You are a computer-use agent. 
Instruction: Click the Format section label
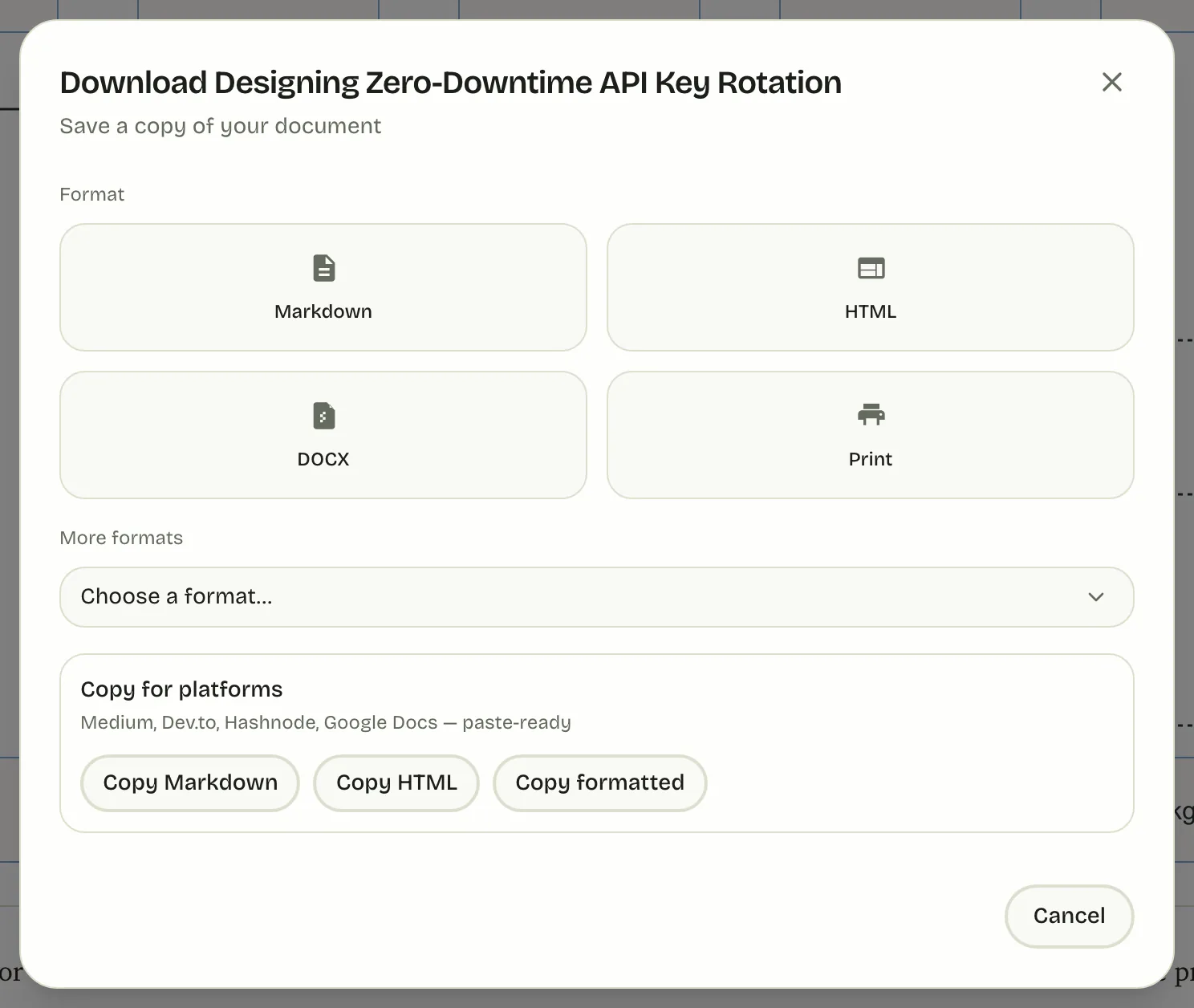pyautogui.click(x=92, y=194)
